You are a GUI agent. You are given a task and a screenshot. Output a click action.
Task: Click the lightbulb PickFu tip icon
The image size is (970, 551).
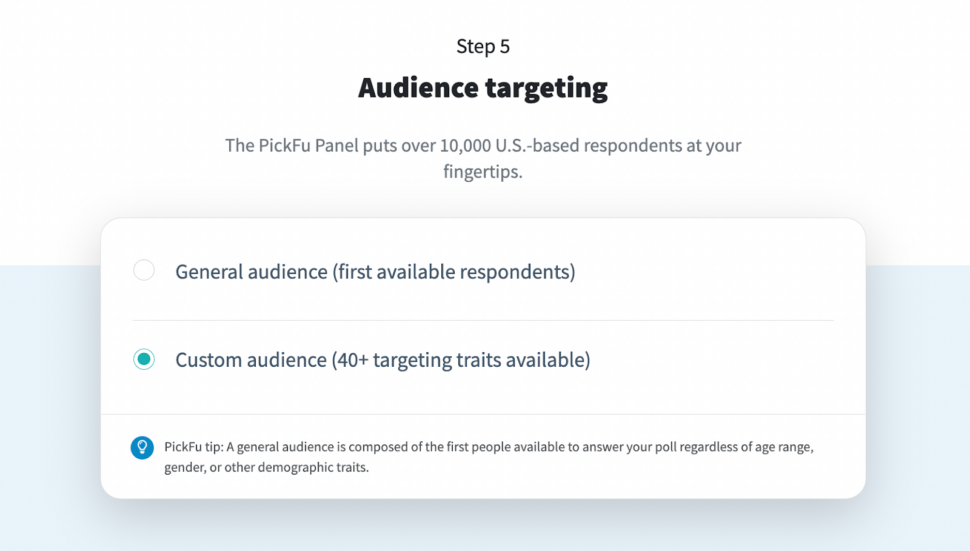coord(142,447)
